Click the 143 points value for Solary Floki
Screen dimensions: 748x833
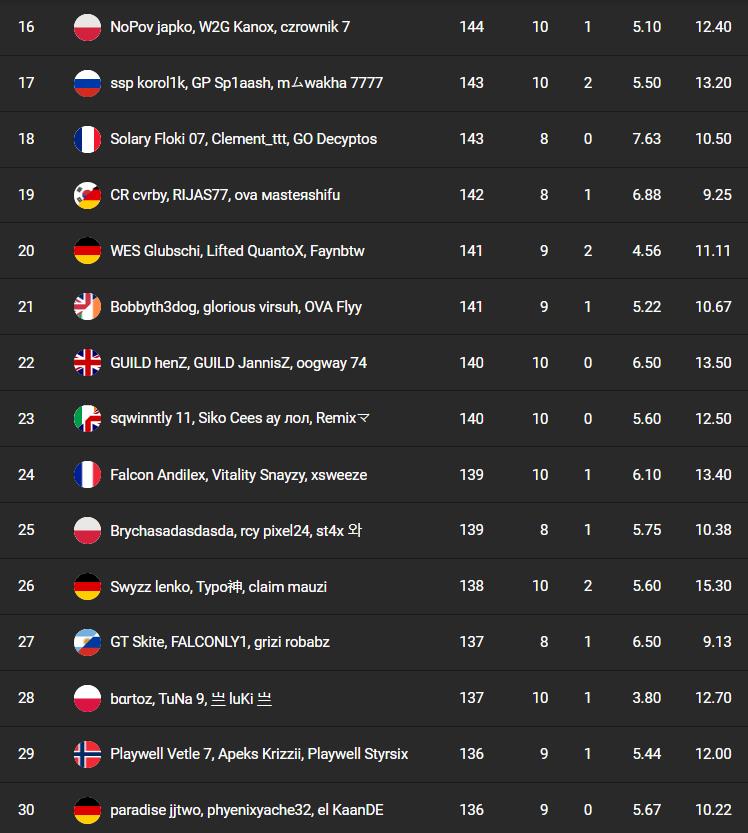click(471, 139)
